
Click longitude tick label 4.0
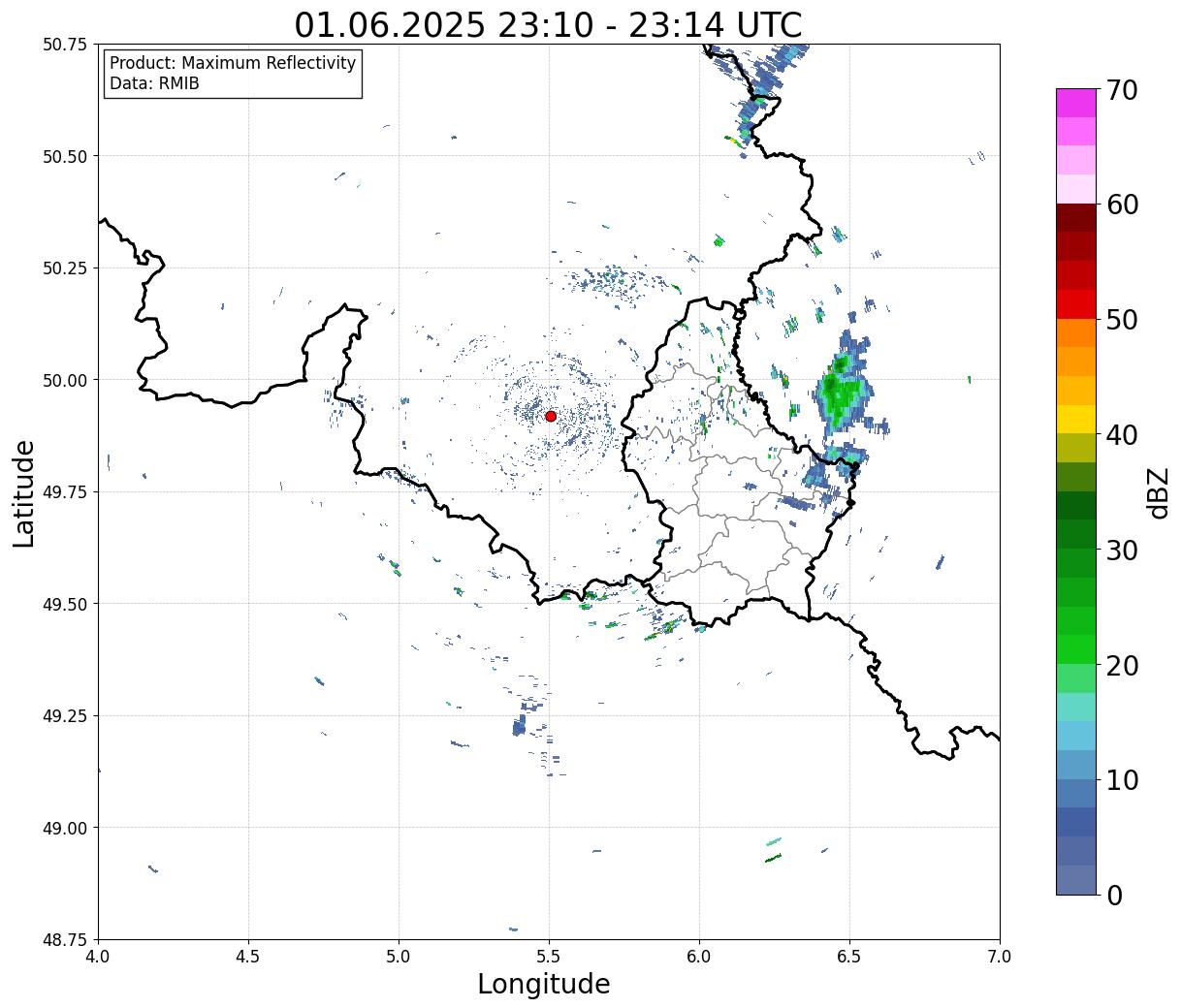[x=98, y=956]
